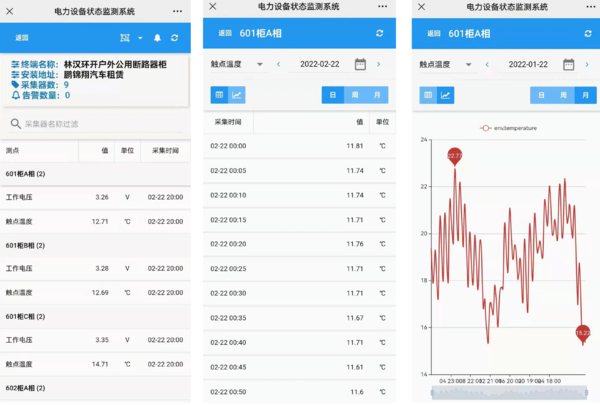The image size is (600, 405).
Task: Open 工作电压 row with value 3.26
Action: pyautogui.click(x=95, y=197)
